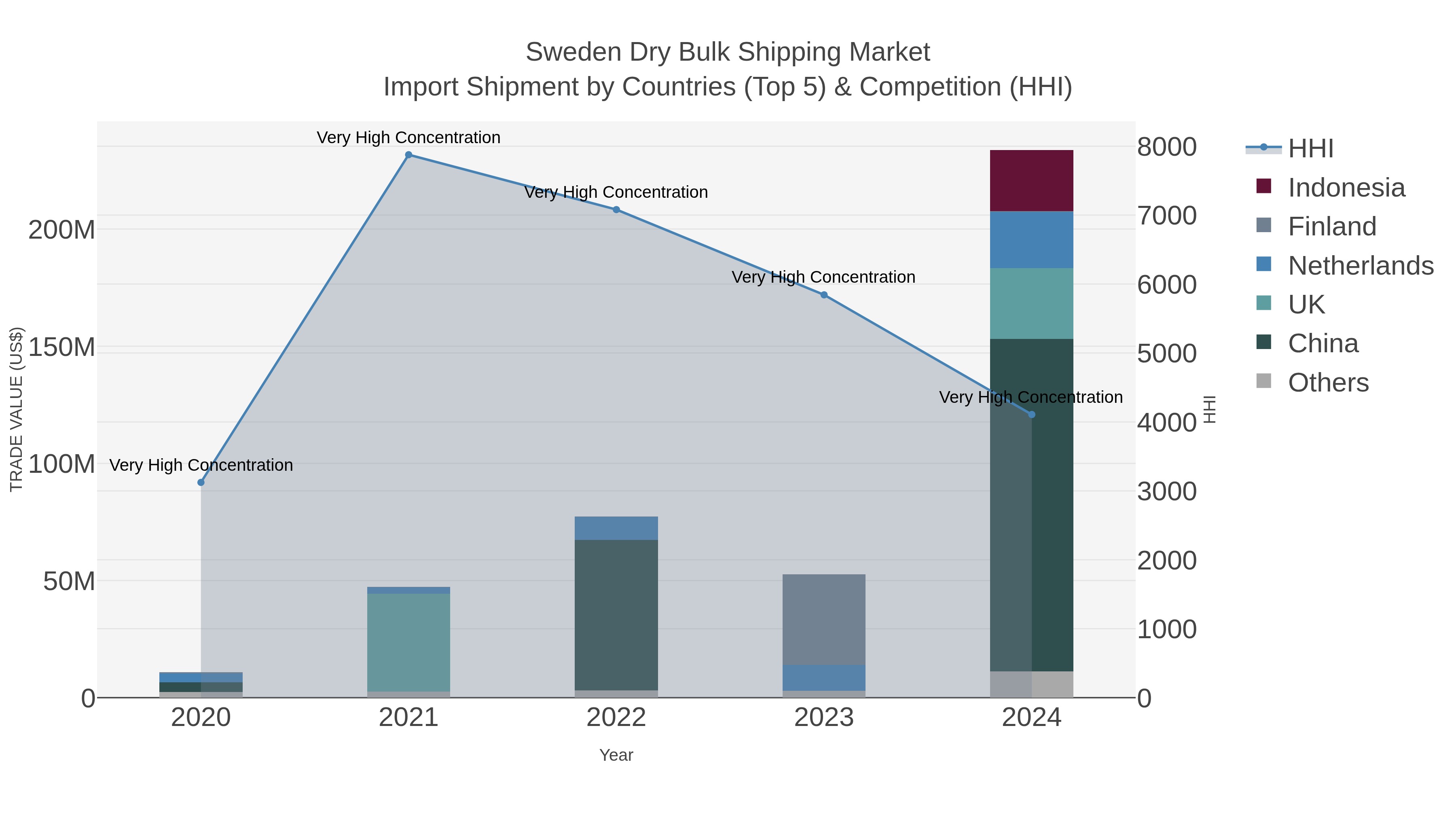Click the 50M trade value axis tick

(69, 581)
